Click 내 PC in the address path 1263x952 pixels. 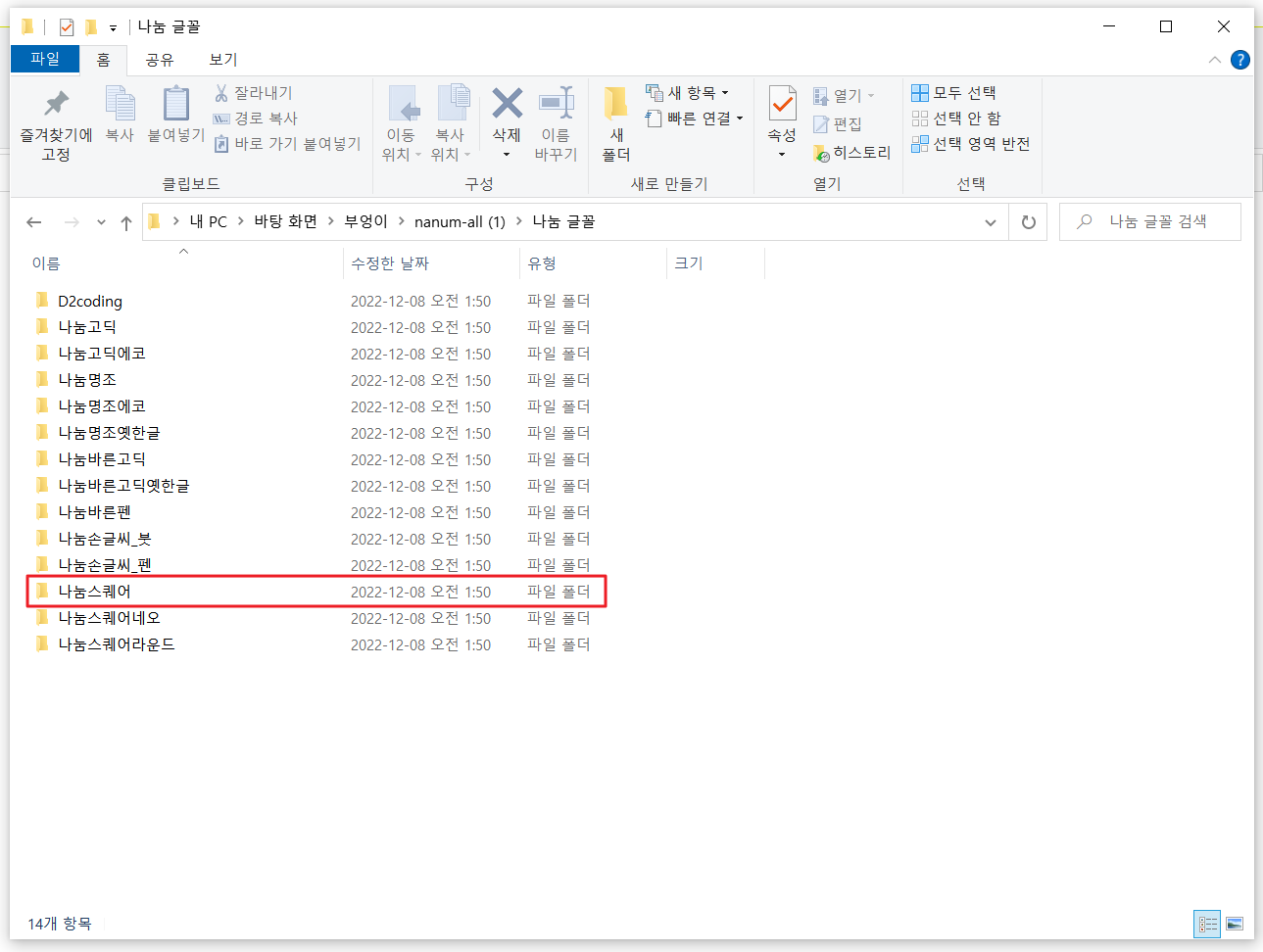209,222
